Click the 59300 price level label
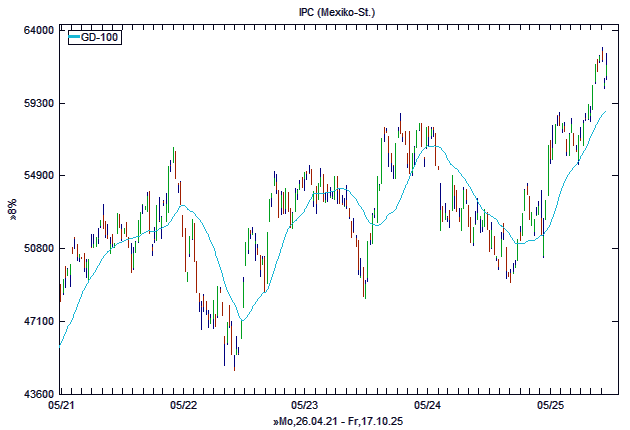Screen dimensions: 630x430 [x=38, y=104]
